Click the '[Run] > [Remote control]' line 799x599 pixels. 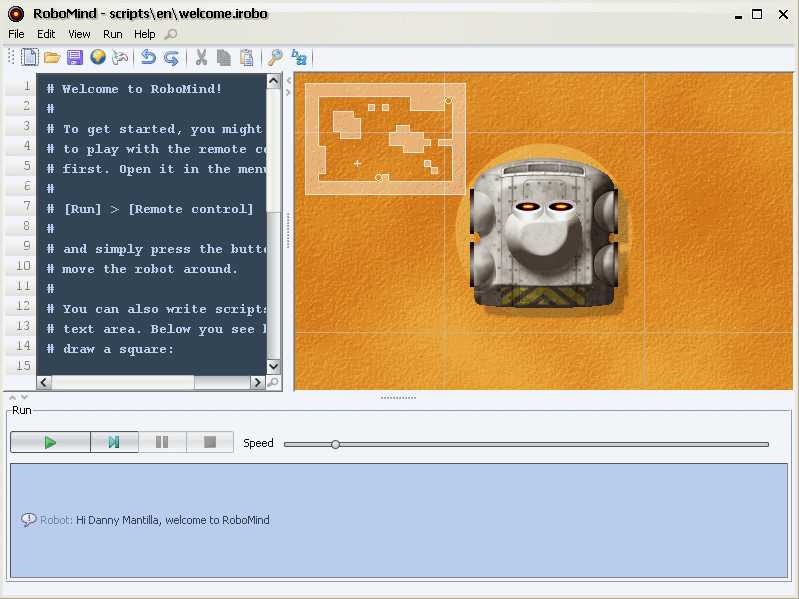tap(150, 209)
